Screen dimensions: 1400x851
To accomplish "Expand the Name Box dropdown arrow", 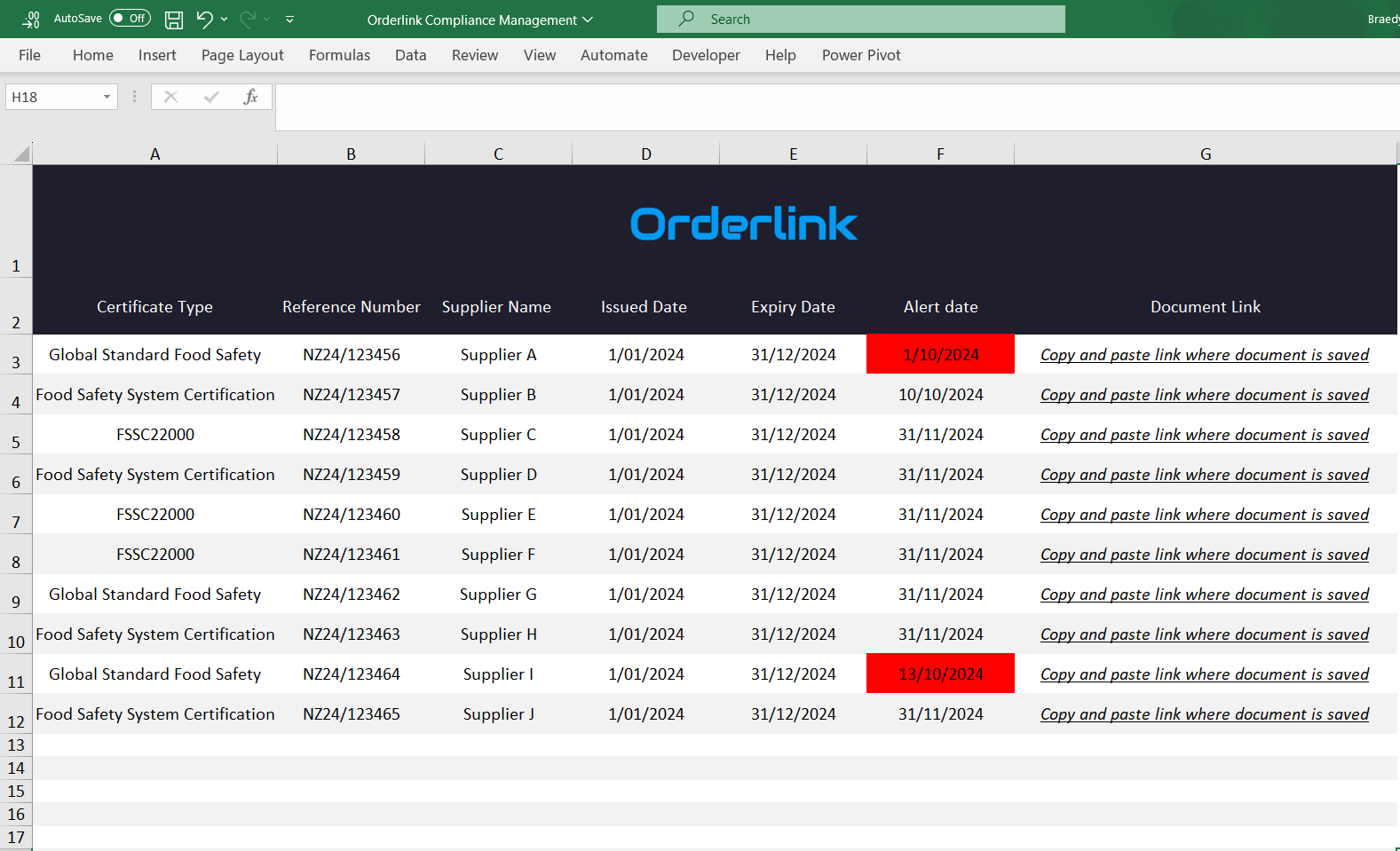I will (x=107, y=97).
